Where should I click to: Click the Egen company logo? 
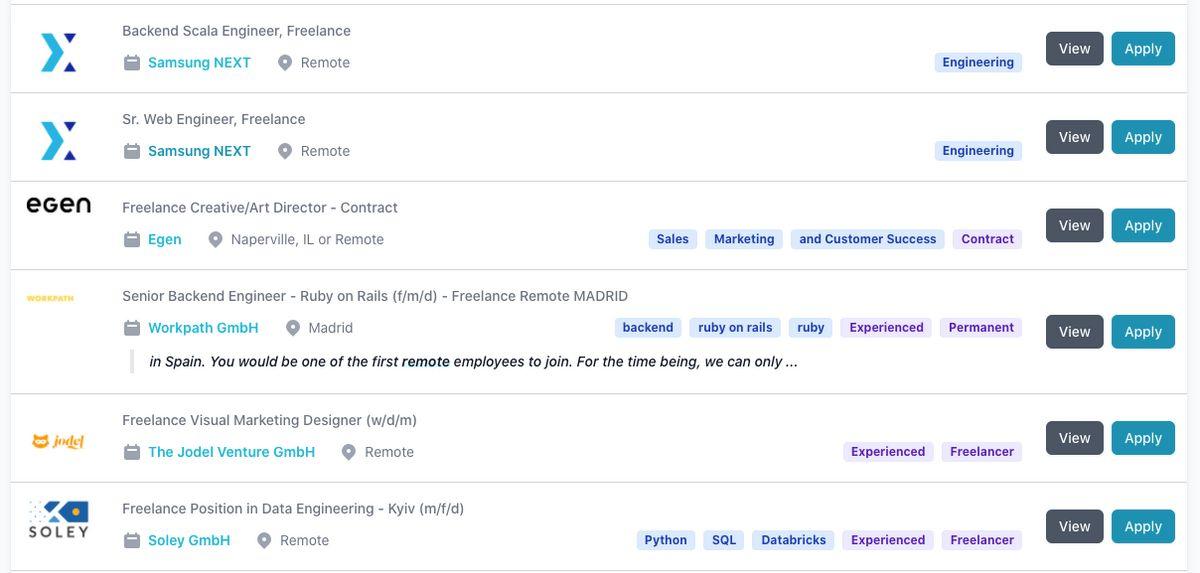[x=58, y=205]
